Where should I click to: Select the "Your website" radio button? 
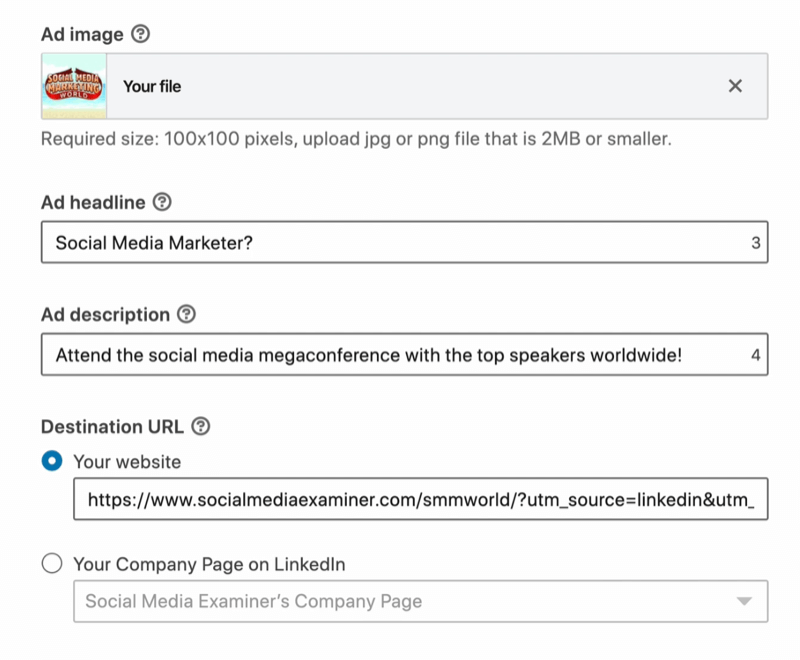click(x=52, y=462)
